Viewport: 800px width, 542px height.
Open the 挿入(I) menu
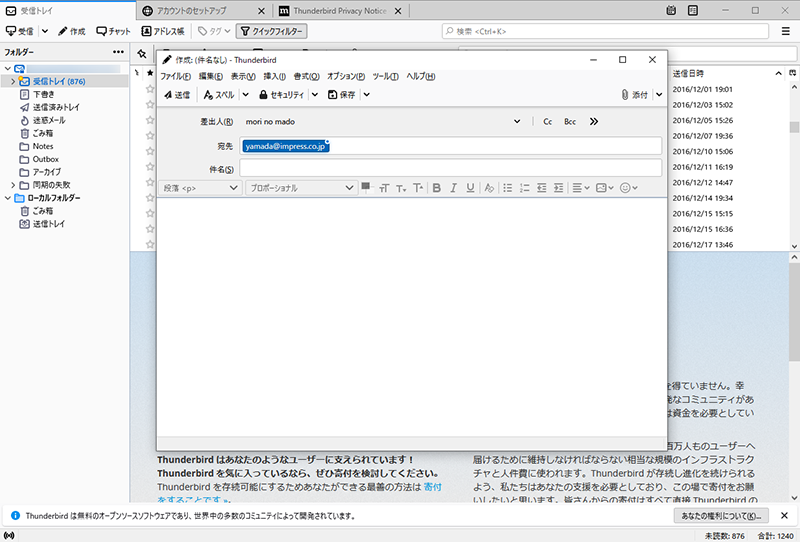[274, 77]
